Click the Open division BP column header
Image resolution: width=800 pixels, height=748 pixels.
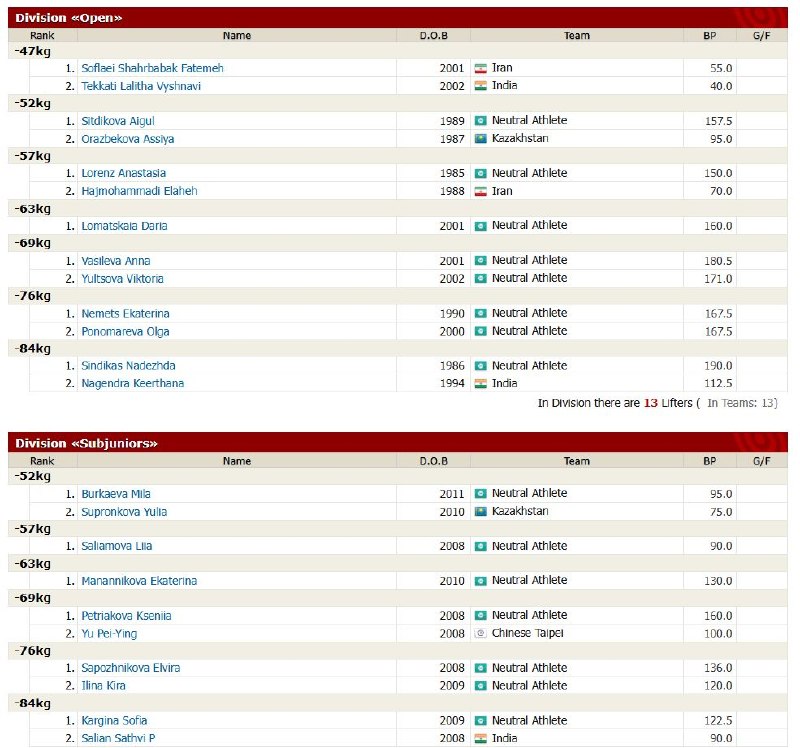coord(710,36)
